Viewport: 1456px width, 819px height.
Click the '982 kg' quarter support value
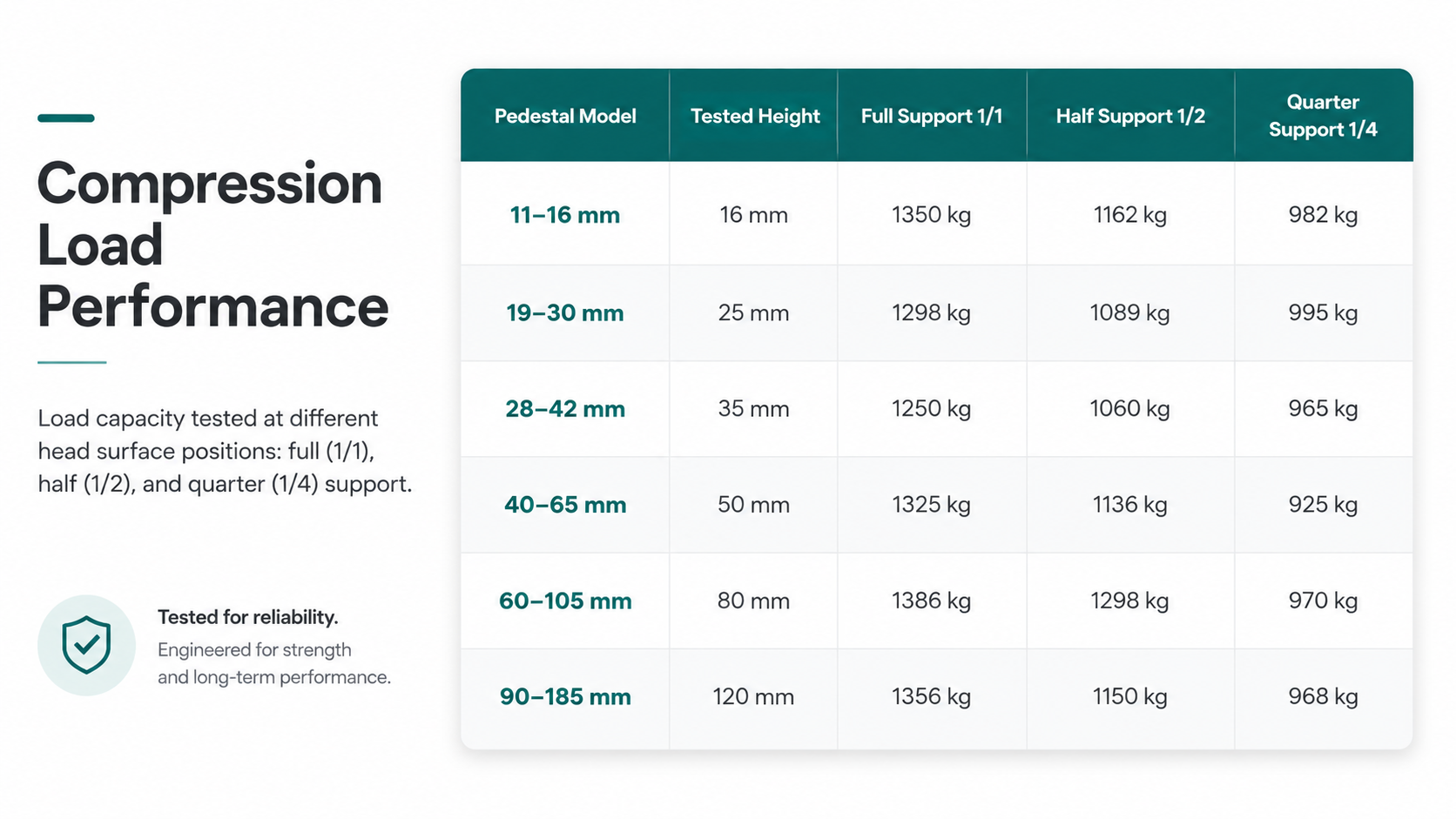click(x=1323, y=215)
